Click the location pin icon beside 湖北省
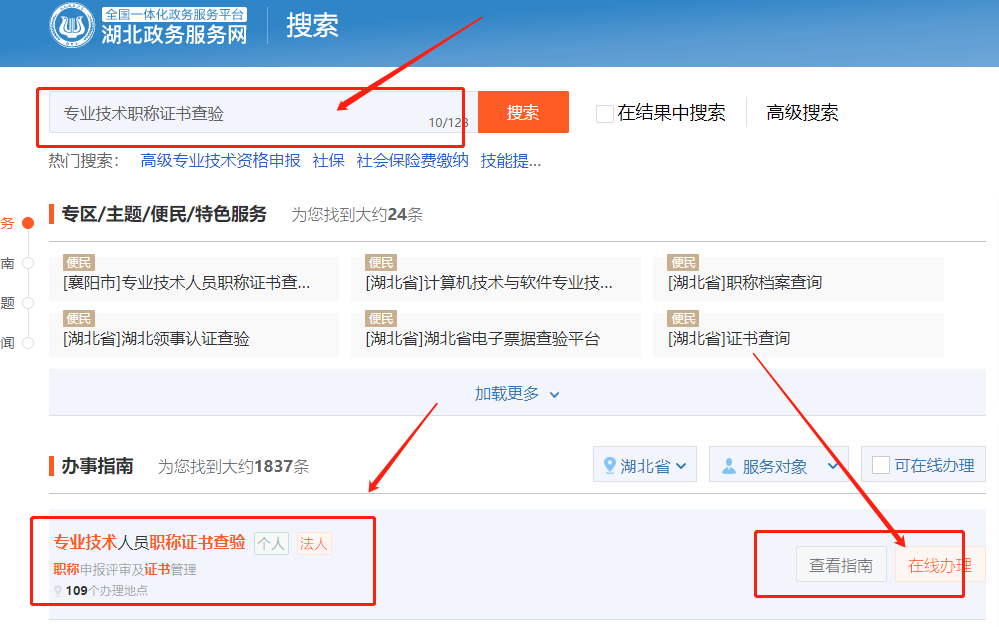This screenshot has height=627, width=999. [x=609, y=465]
